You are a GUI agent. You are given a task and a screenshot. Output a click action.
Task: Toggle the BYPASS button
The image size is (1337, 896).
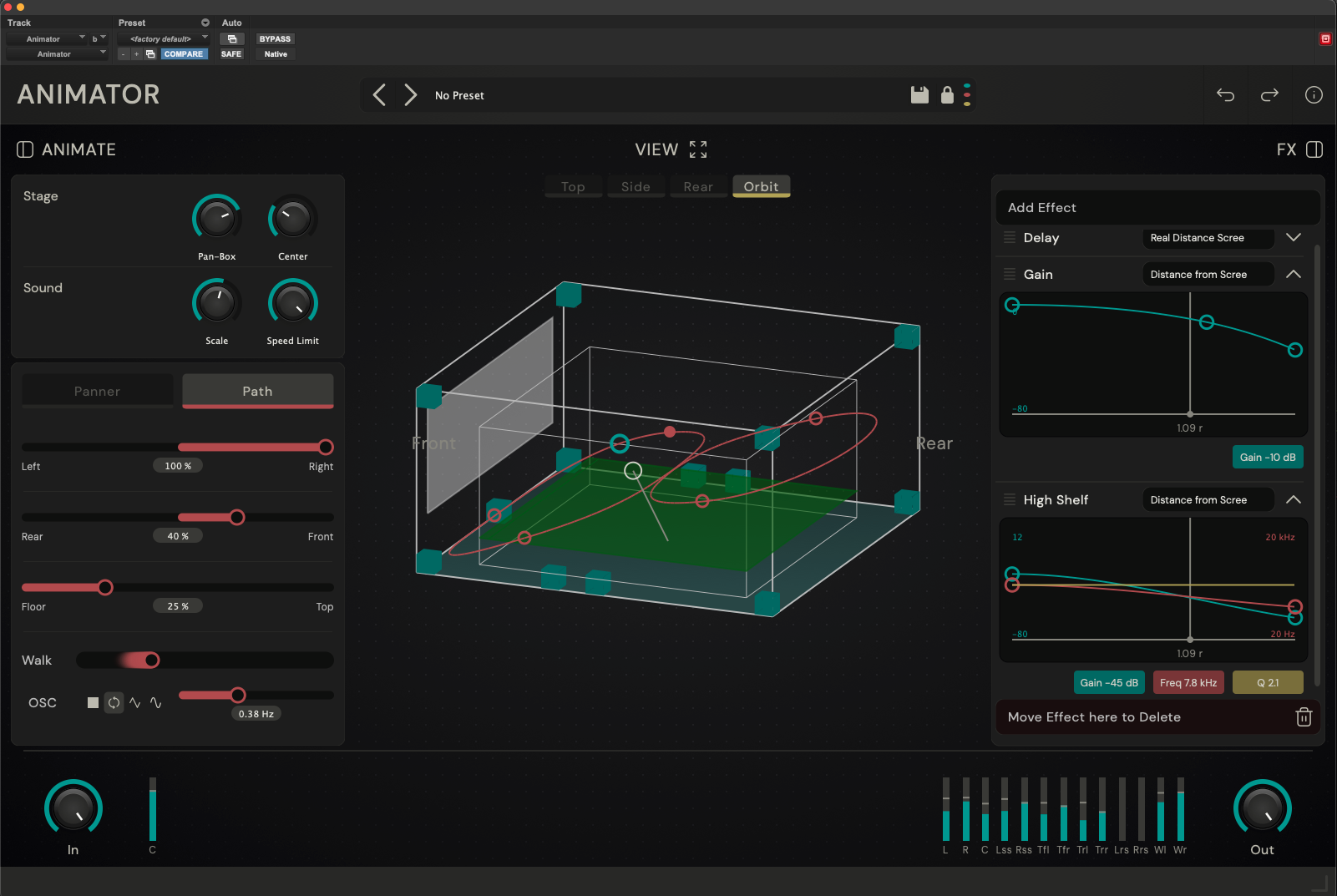pos(275,39)
